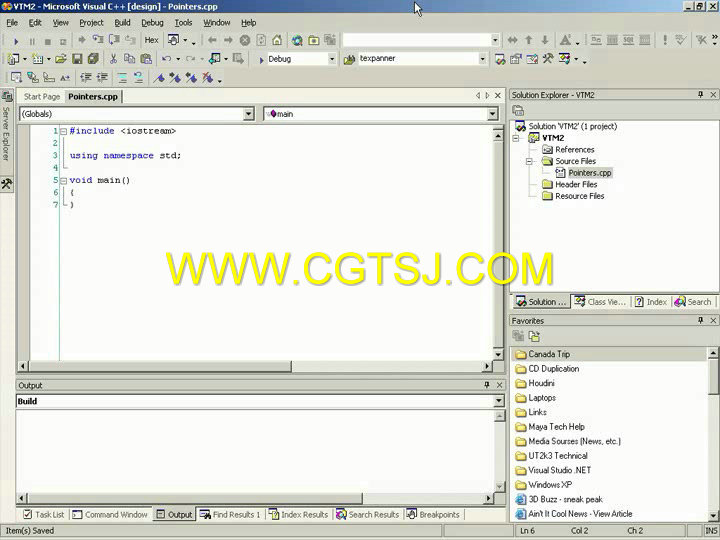
Task: Open the Class View toolbar icon
Action: click(564, 59)
